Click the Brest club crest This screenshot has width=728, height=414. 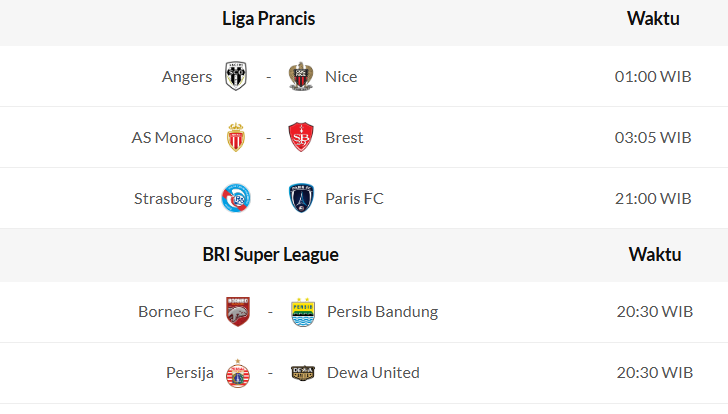click(x=301, y=137)
